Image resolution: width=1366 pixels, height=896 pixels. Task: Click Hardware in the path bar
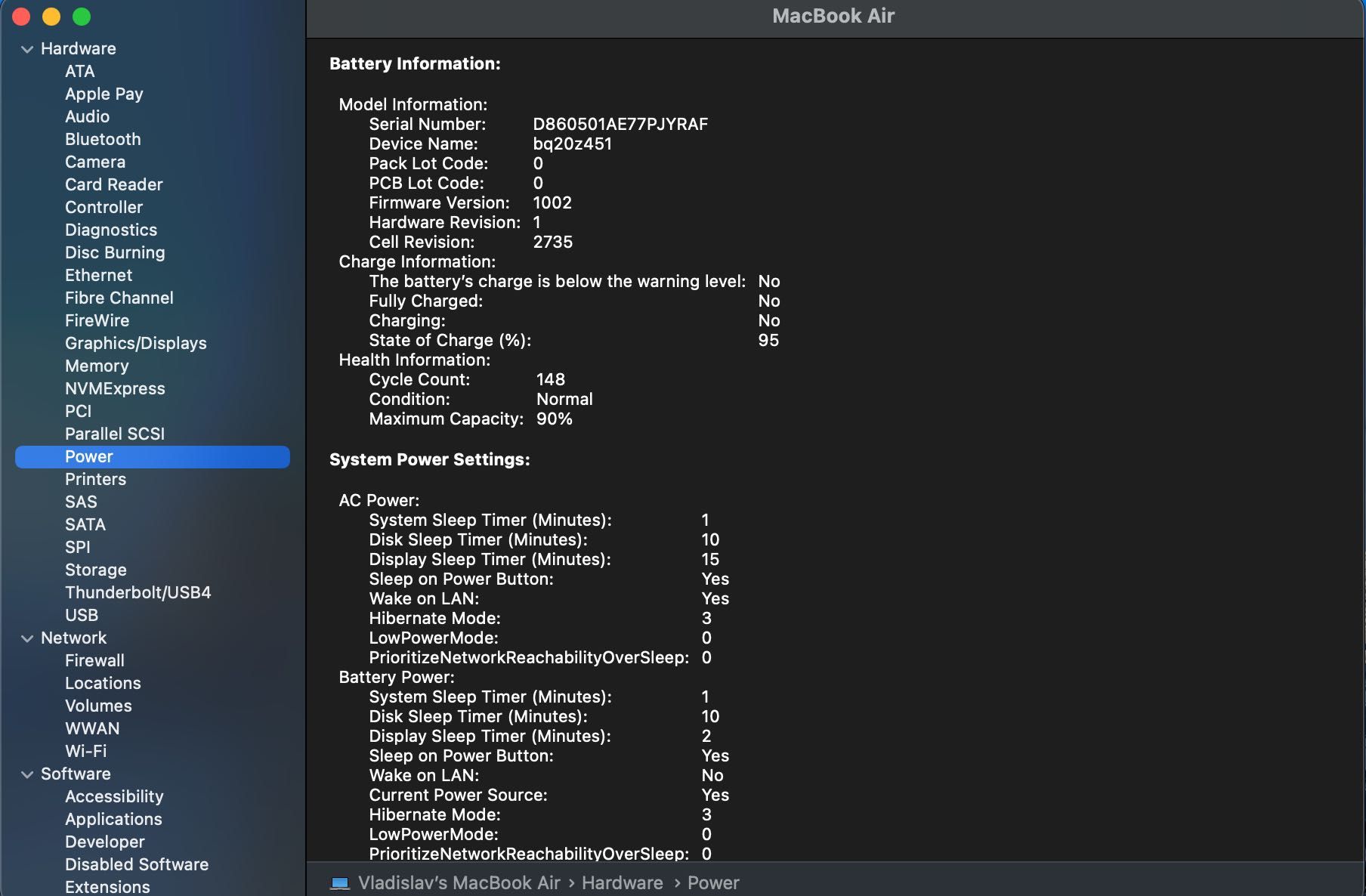[x=623, y=882]
